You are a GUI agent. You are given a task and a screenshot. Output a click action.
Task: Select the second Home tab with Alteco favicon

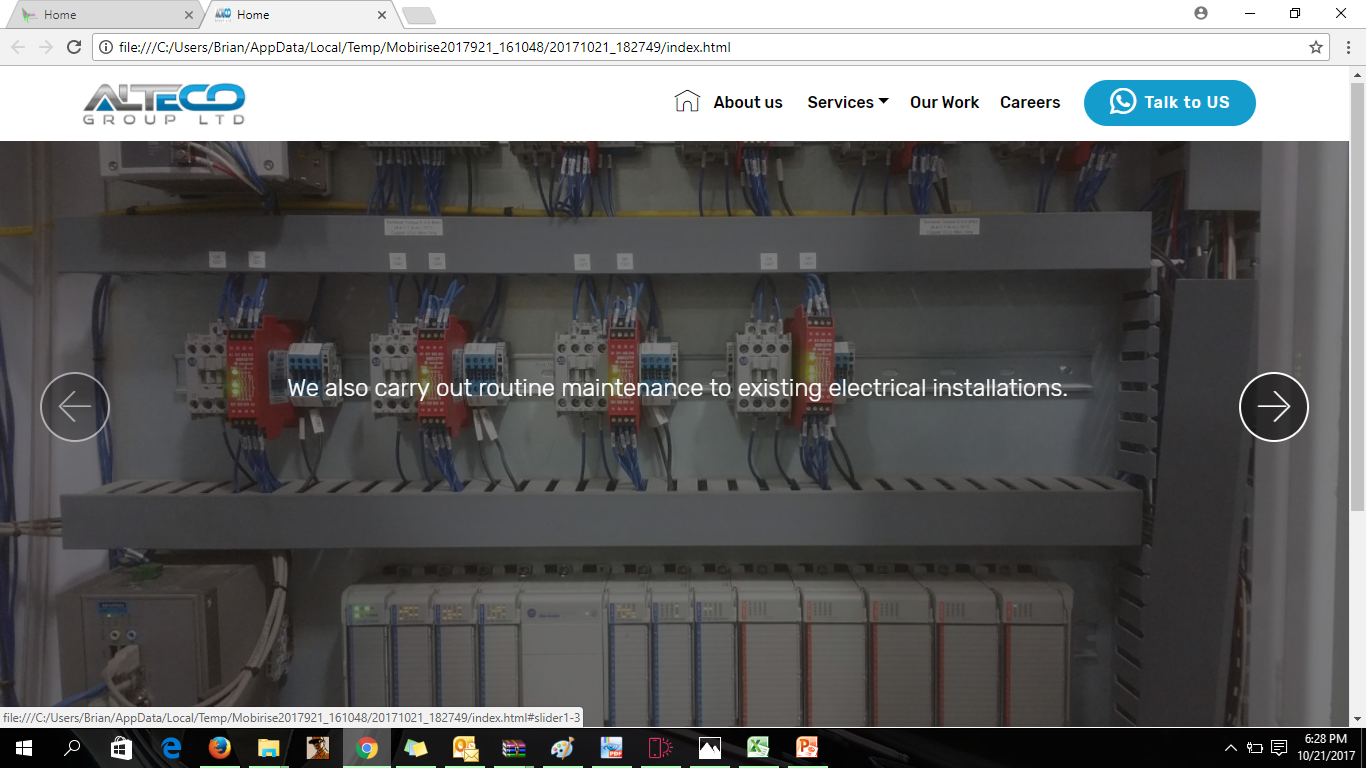click(300, 15)
